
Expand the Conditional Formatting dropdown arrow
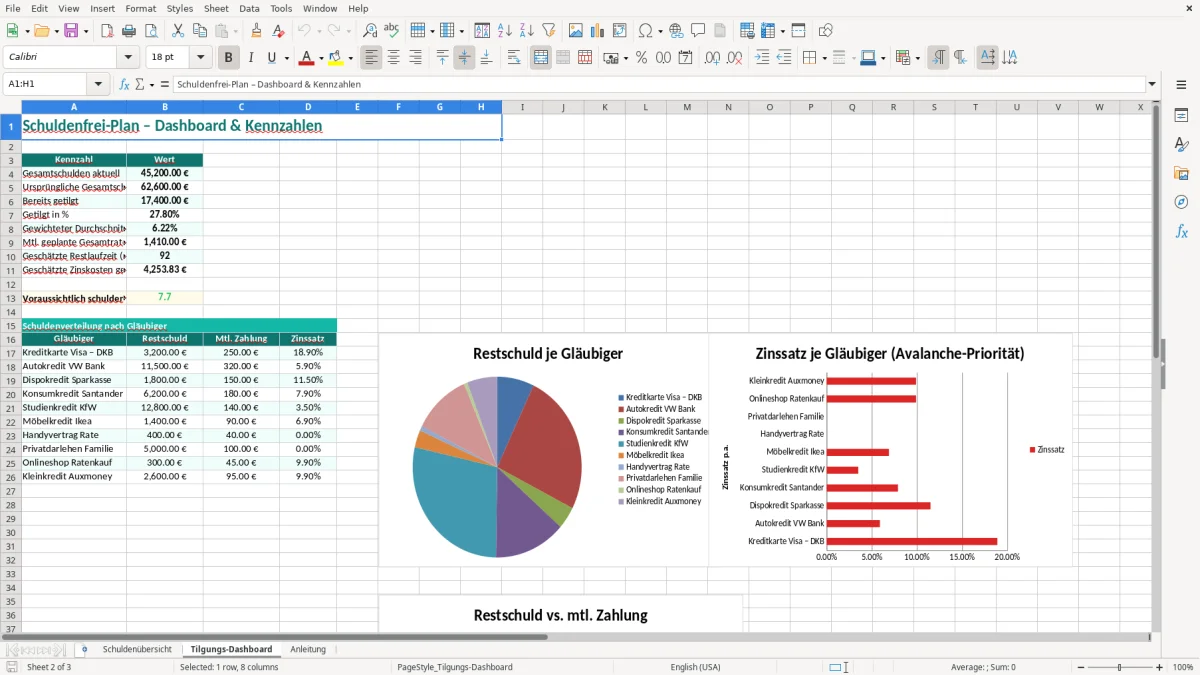coord(918,58)
